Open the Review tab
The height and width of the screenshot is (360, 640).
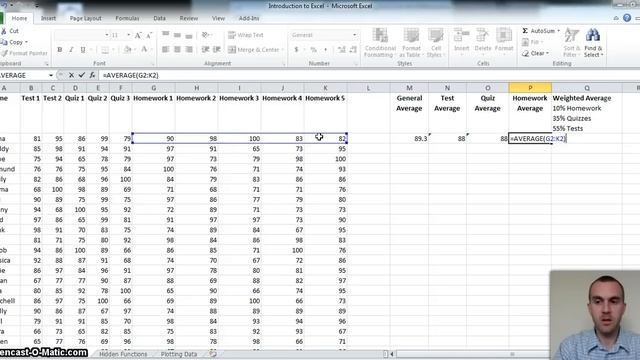[x=189, y=18]
